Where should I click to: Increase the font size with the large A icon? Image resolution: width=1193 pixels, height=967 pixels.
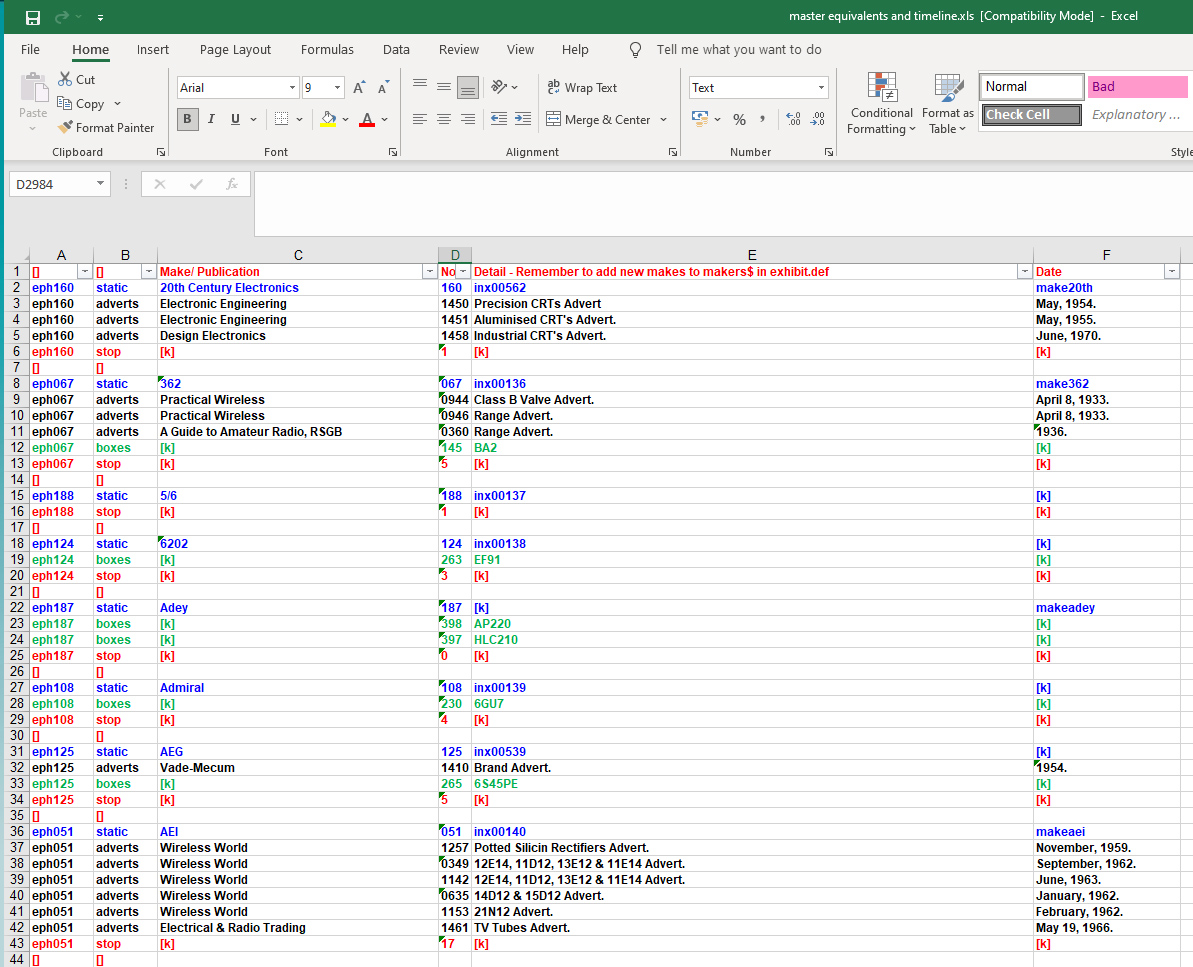[x=358, y=87]
